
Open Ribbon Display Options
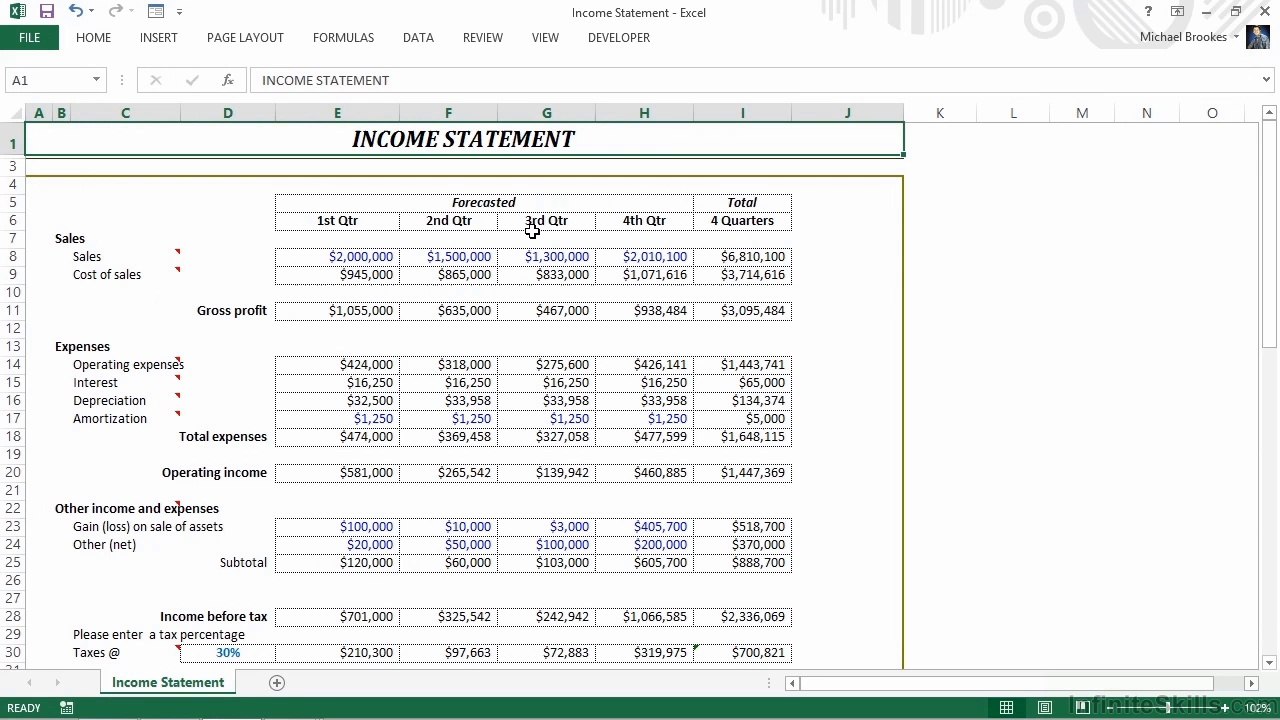pyautogui.click(x=1177, y=12)
